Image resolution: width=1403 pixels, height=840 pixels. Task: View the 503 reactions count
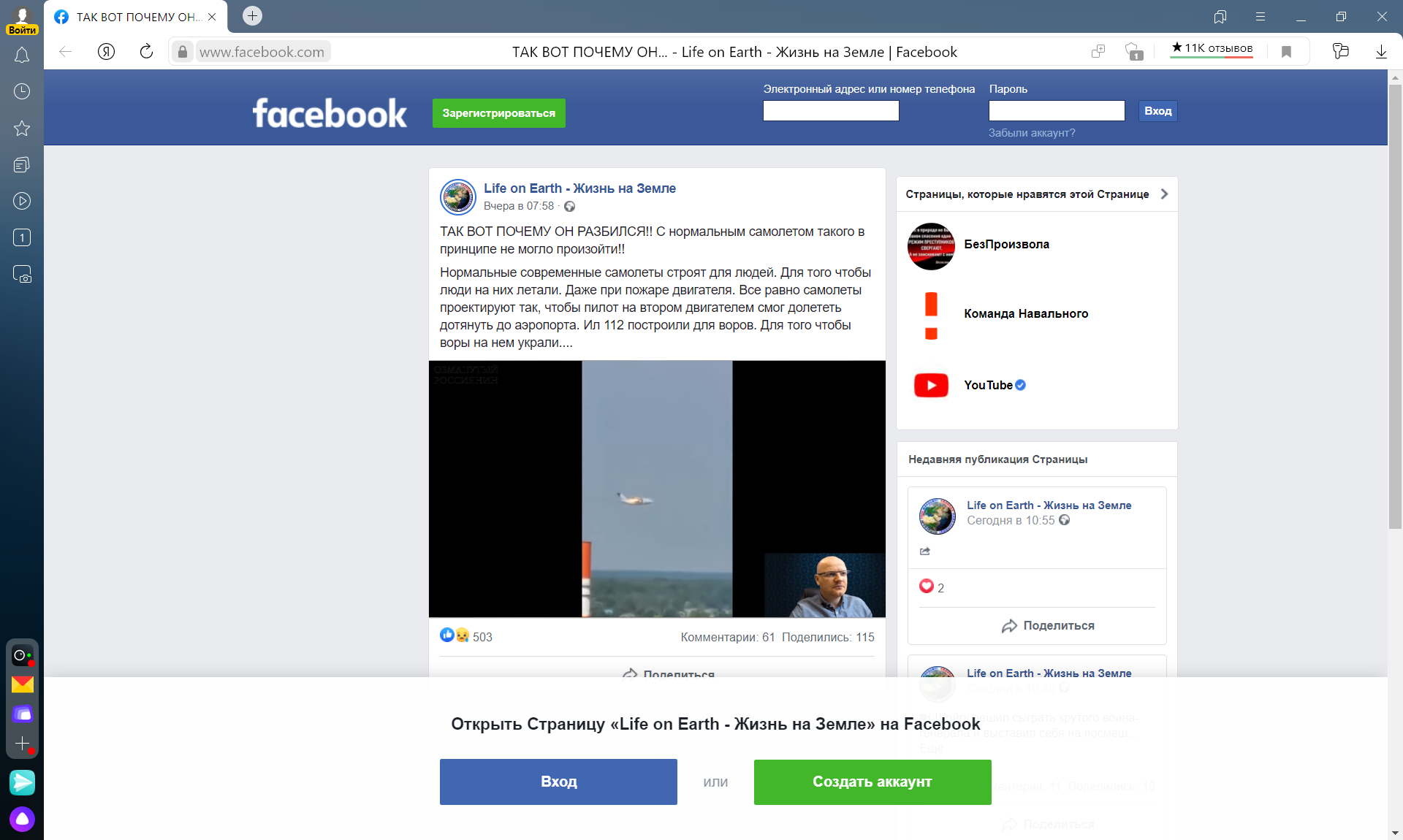(x=482, y=637)
